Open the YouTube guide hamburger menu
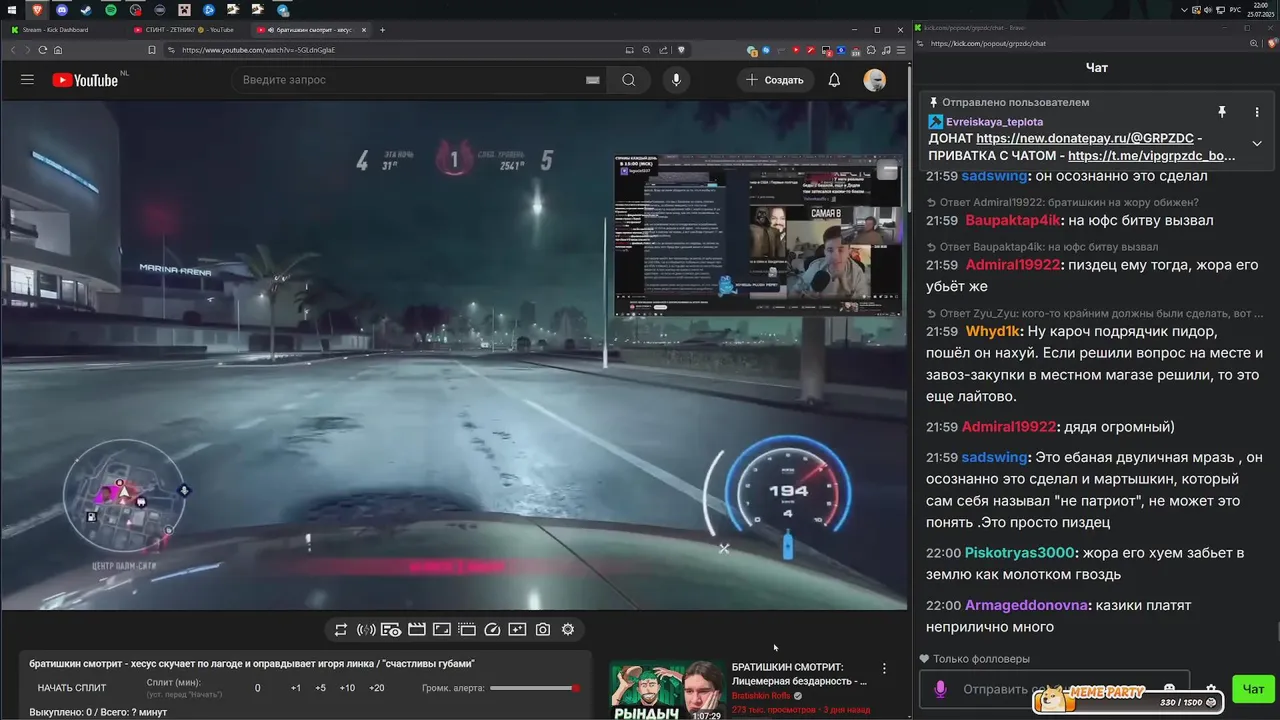Screen dimensions: 1280x720 27,80
